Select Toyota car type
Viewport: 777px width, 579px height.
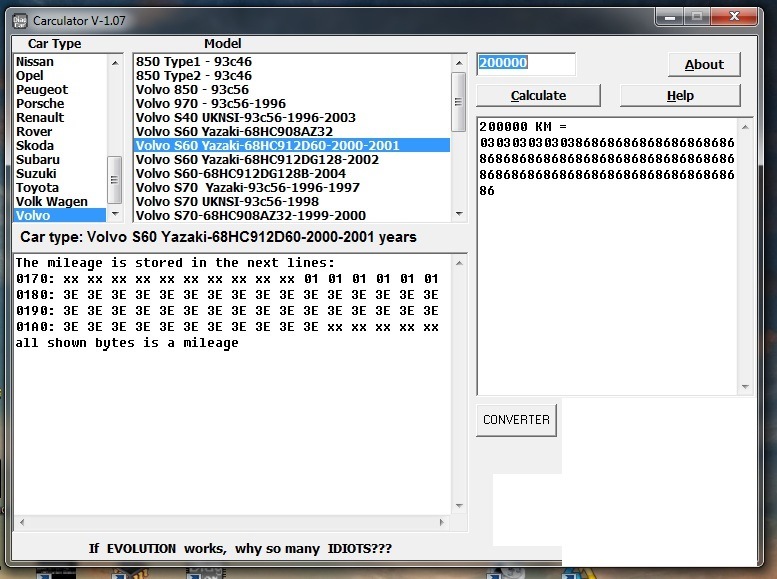(x=60, y=187)
